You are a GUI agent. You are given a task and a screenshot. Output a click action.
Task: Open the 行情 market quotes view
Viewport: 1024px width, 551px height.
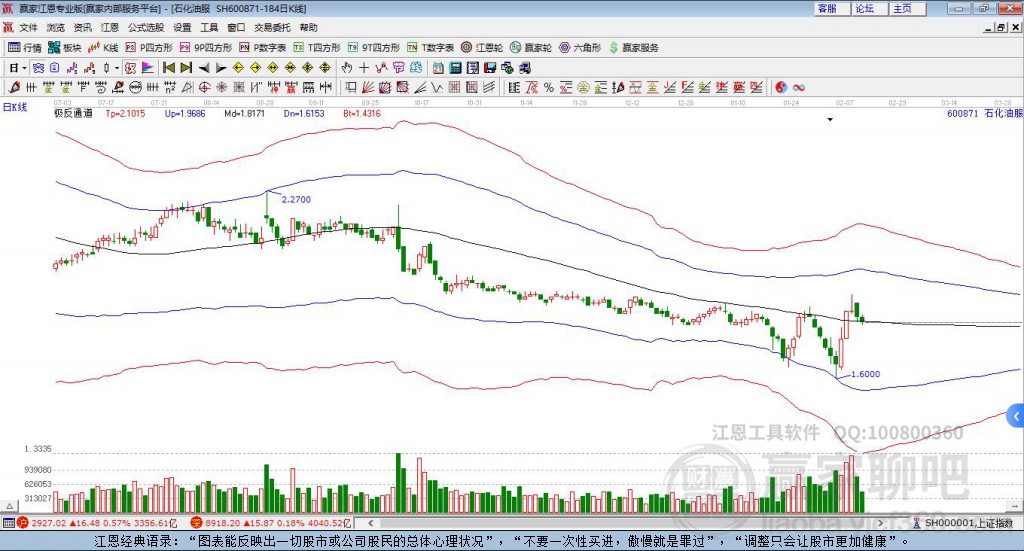pyautogui.click(x=24, y=48)
